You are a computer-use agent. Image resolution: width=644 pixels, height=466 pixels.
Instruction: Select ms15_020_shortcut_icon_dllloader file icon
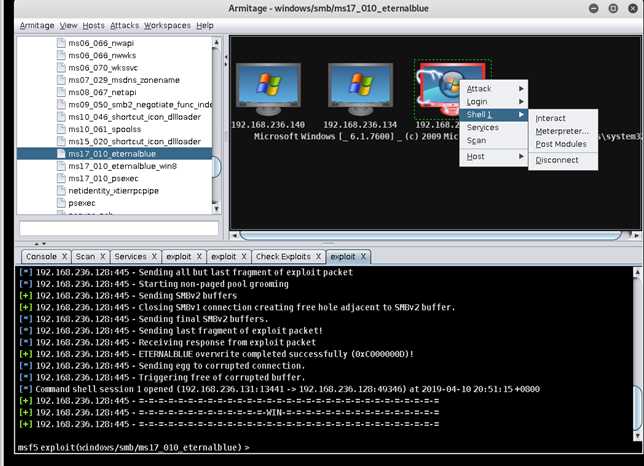(x=61, y=141)
